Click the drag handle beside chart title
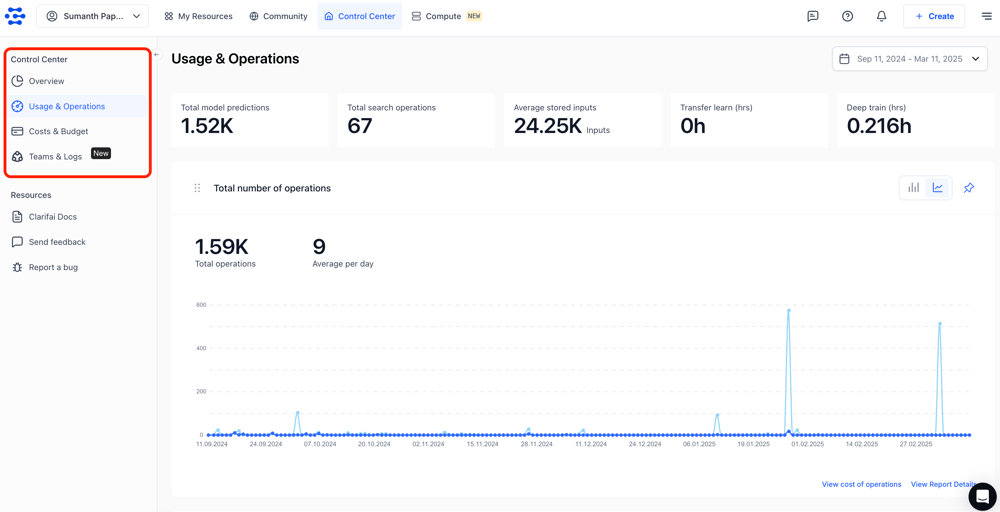 pyautogui.click(x=197, y=188)
